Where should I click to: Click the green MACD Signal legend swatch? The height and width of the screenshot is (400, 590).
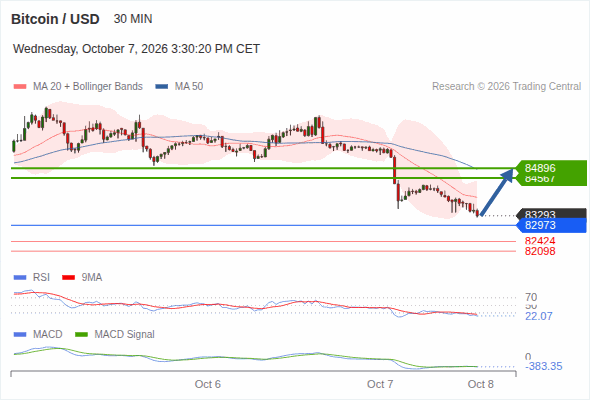81,335
